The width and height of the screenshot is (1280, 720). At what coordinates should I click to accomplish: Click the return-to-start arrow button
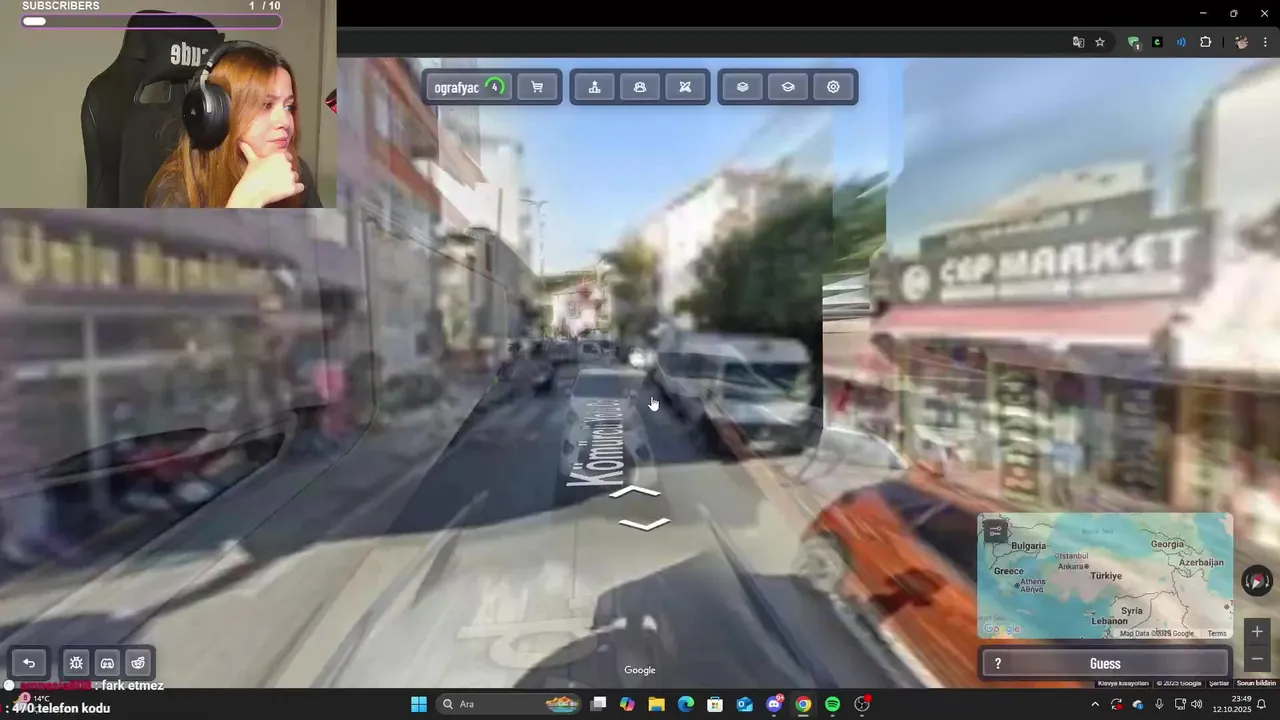(29, 663)
